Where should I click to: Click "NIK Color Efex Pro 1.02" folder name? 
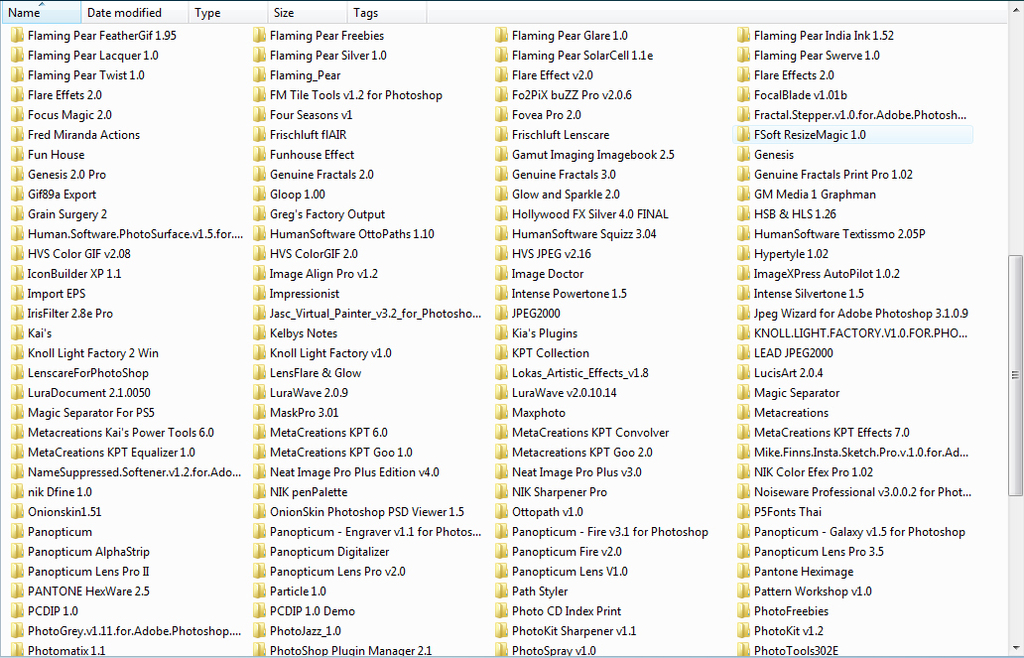click(813, 472)
